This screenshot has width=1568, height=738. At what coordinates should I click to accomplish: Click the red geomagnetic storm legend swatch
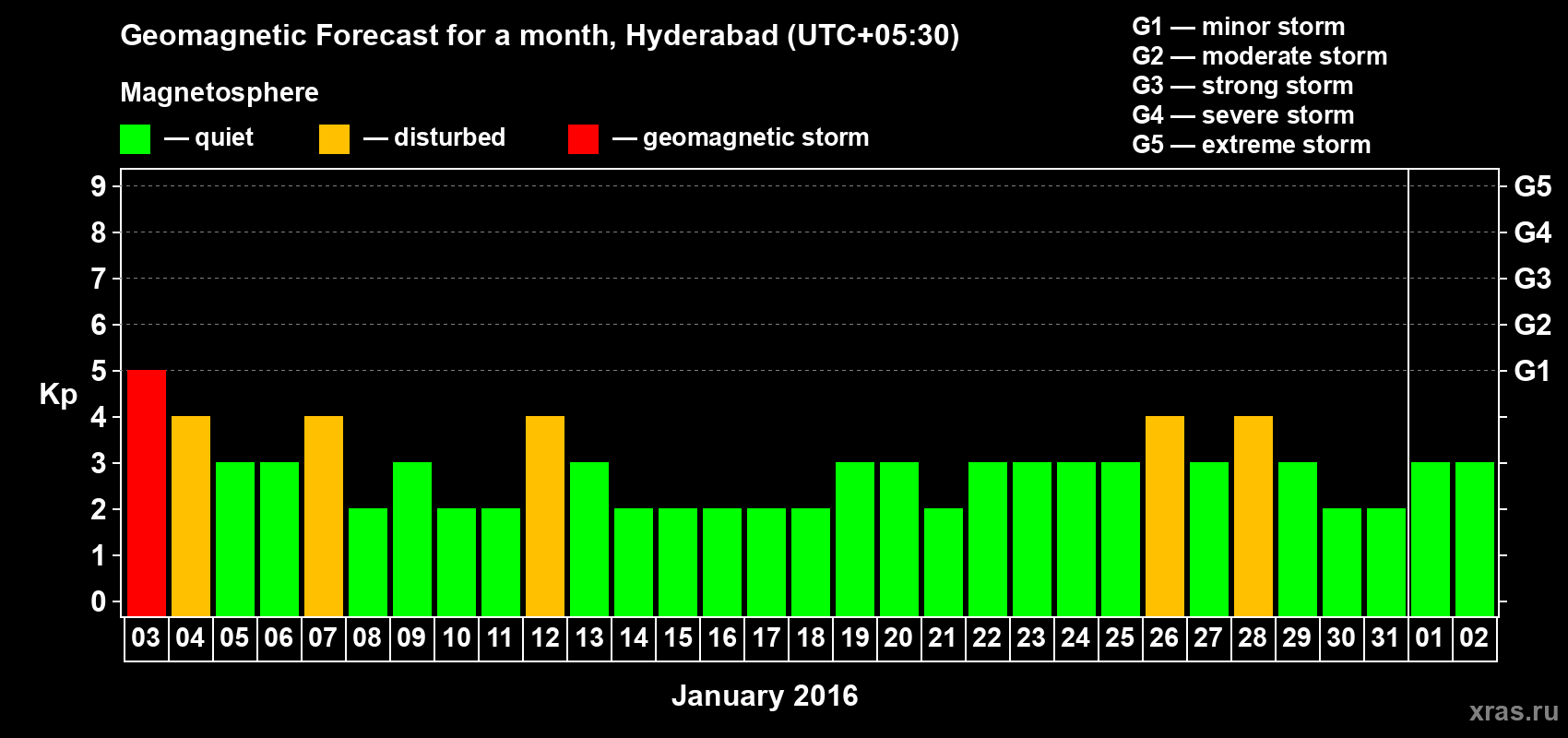pos(583,139)
